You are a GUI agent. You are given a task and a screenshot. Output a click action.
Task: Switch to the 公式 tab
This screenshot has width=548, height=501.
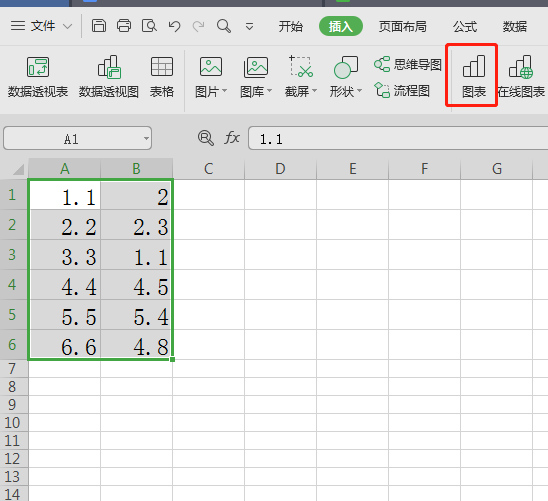[465, 27]
